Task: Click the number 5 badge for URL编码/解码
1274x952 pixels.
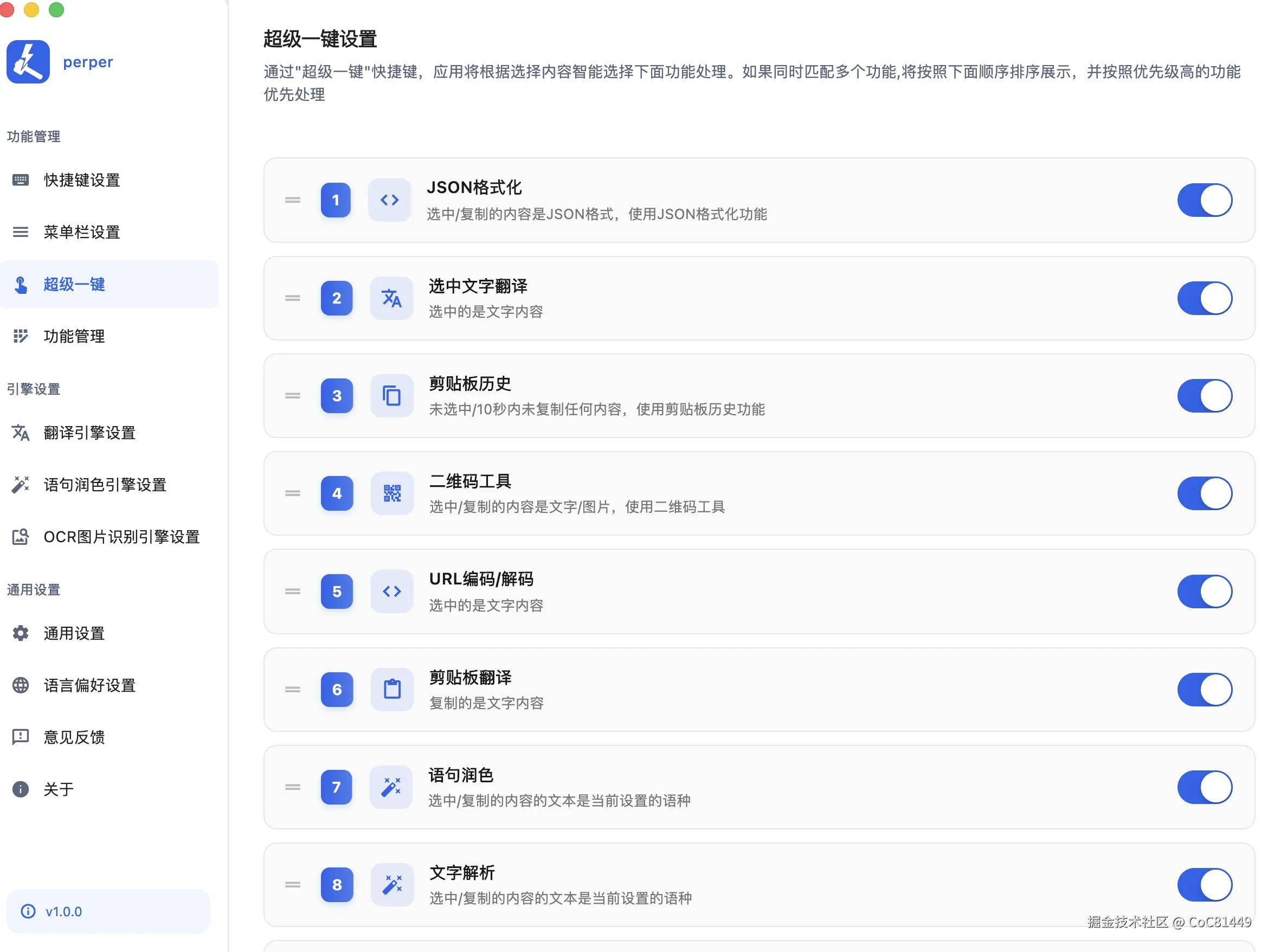Action: (337, 591)
